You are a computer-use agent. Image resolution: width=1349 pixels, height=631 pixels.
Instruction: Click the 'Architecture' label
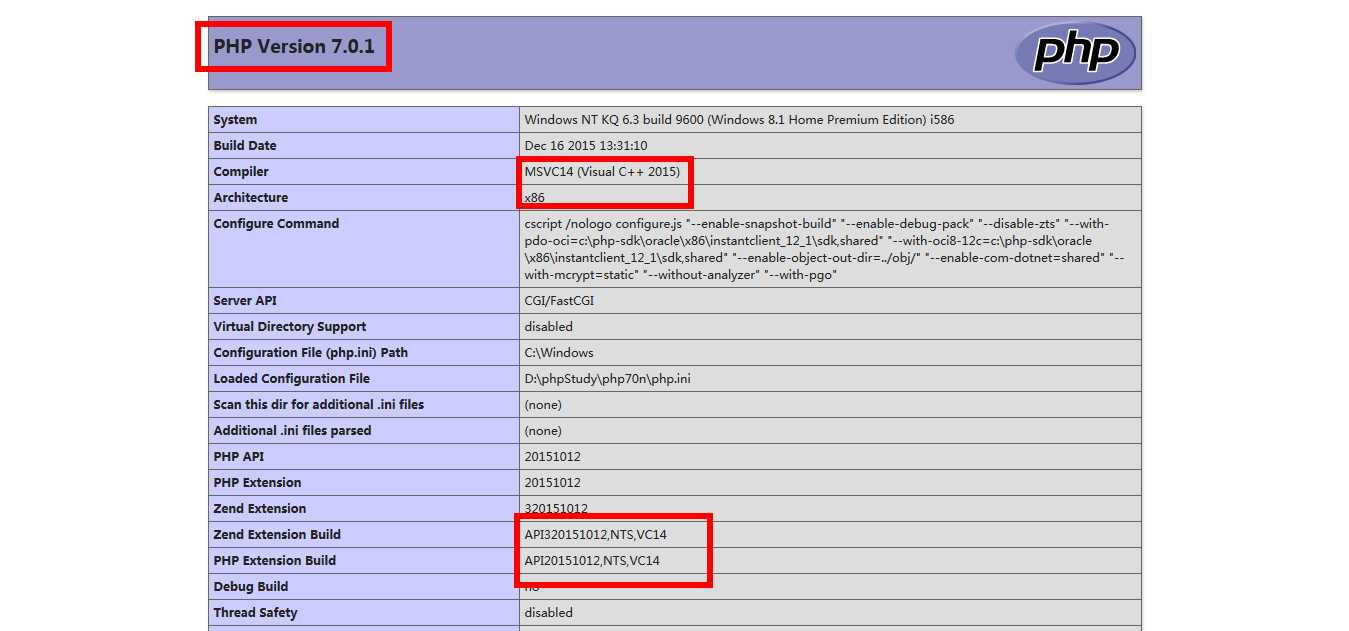[250, 198]
